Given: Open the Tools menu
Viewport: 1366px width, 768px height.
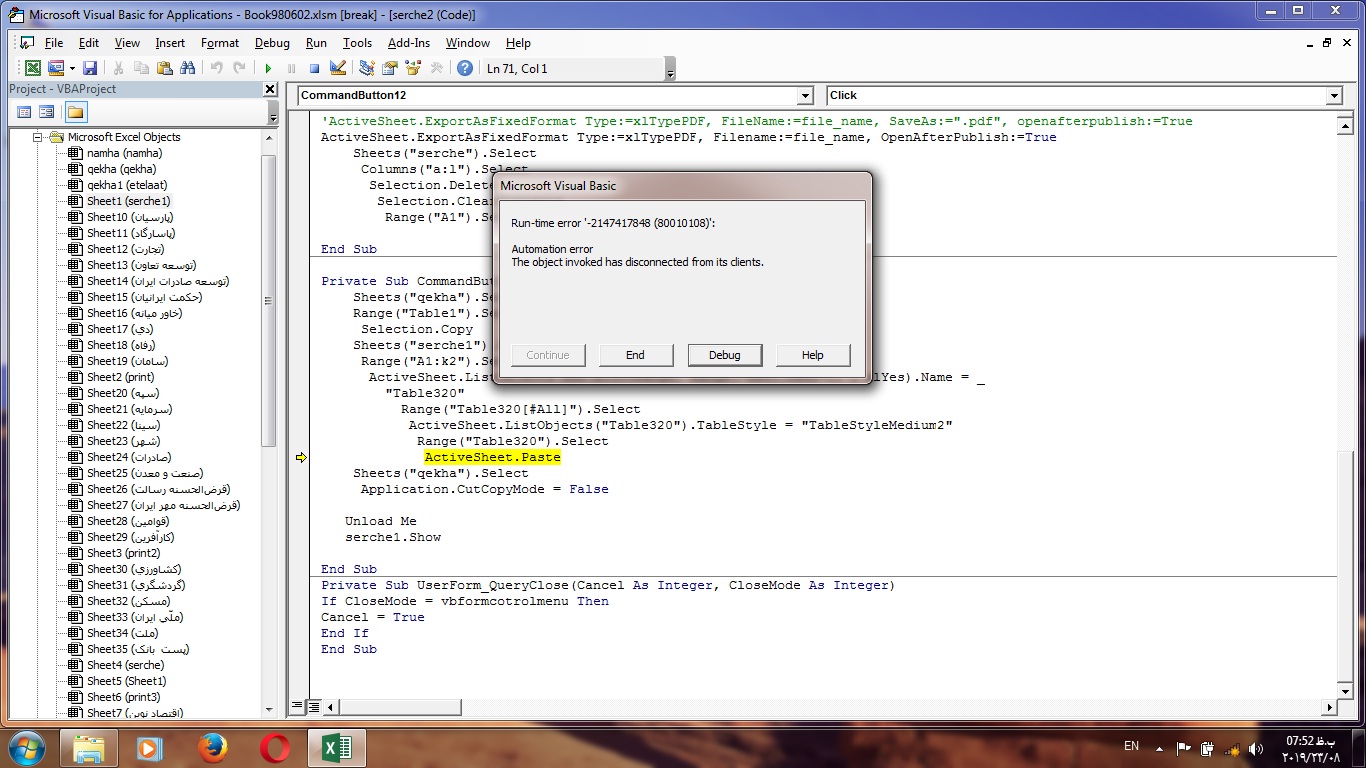Looking at the screenshot, I should click(357, 43).
